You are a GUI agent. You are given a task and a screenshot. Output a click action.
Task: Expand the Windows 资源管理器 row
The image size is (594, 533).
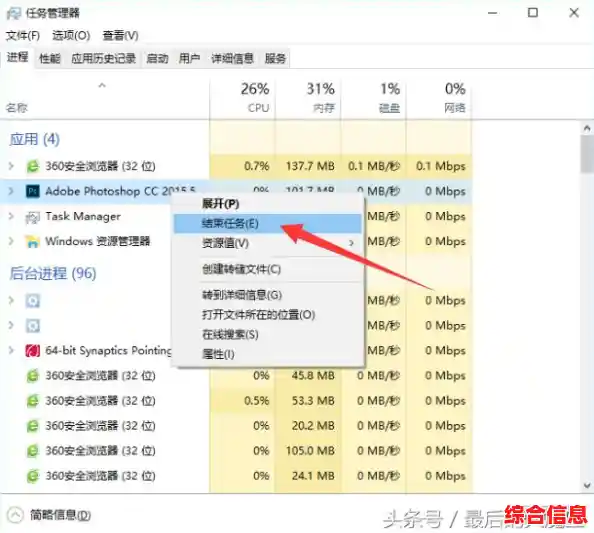coord(11,241)
